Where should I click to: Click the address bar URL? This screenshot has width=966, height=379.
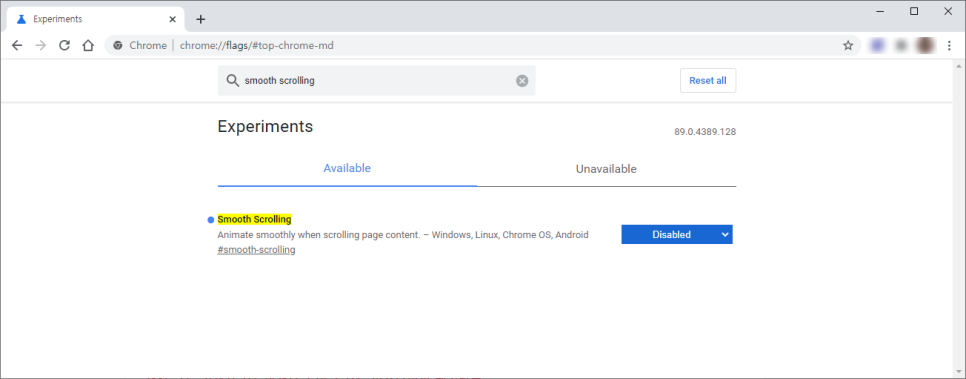pyautogui.click(x=257, y=46)
